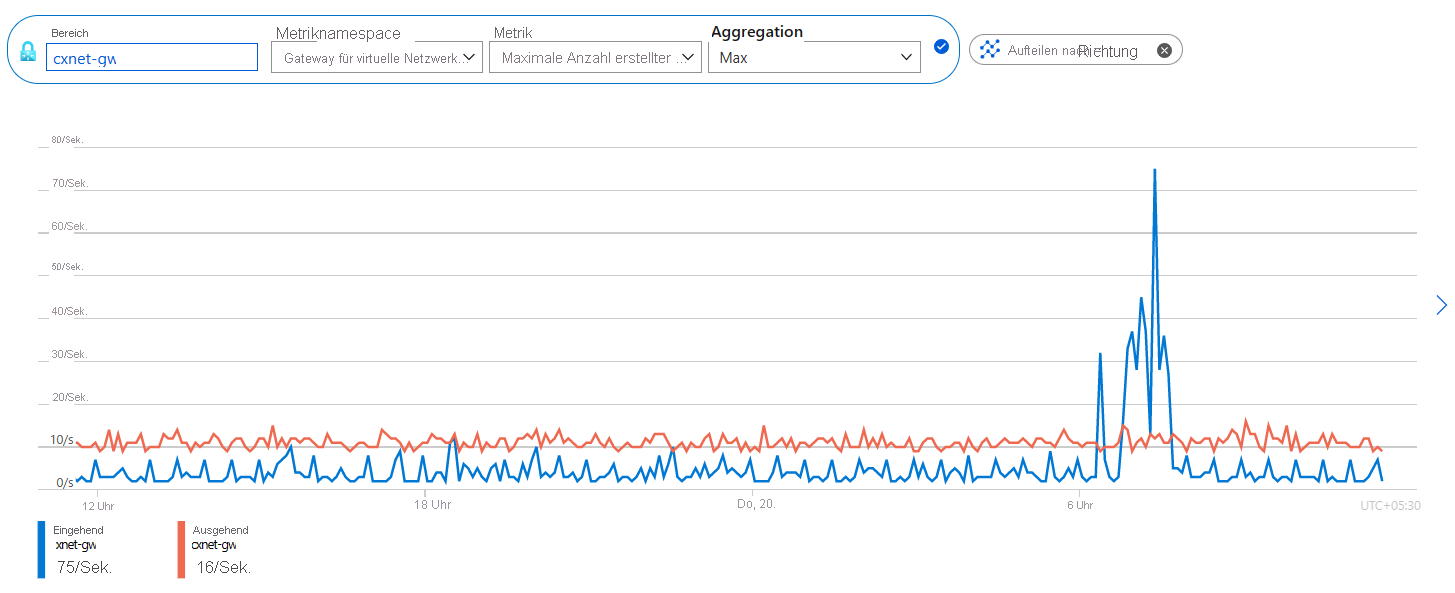Select the Eingehend legend entry label
This screenshot has height=593, width=1455.
pyautogui.click(x=78, y=530)
